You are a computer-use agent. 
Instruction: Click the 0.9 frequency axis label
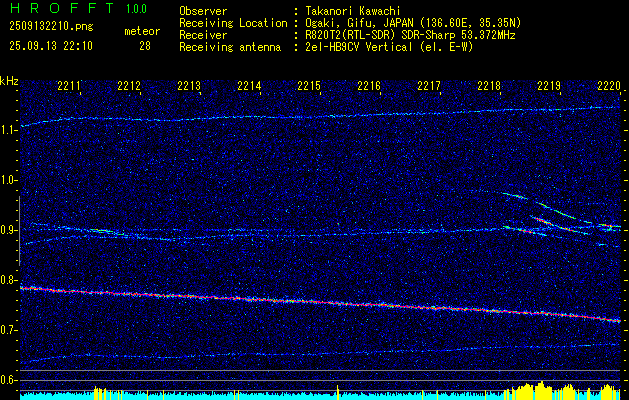click(x=7, y=230)
